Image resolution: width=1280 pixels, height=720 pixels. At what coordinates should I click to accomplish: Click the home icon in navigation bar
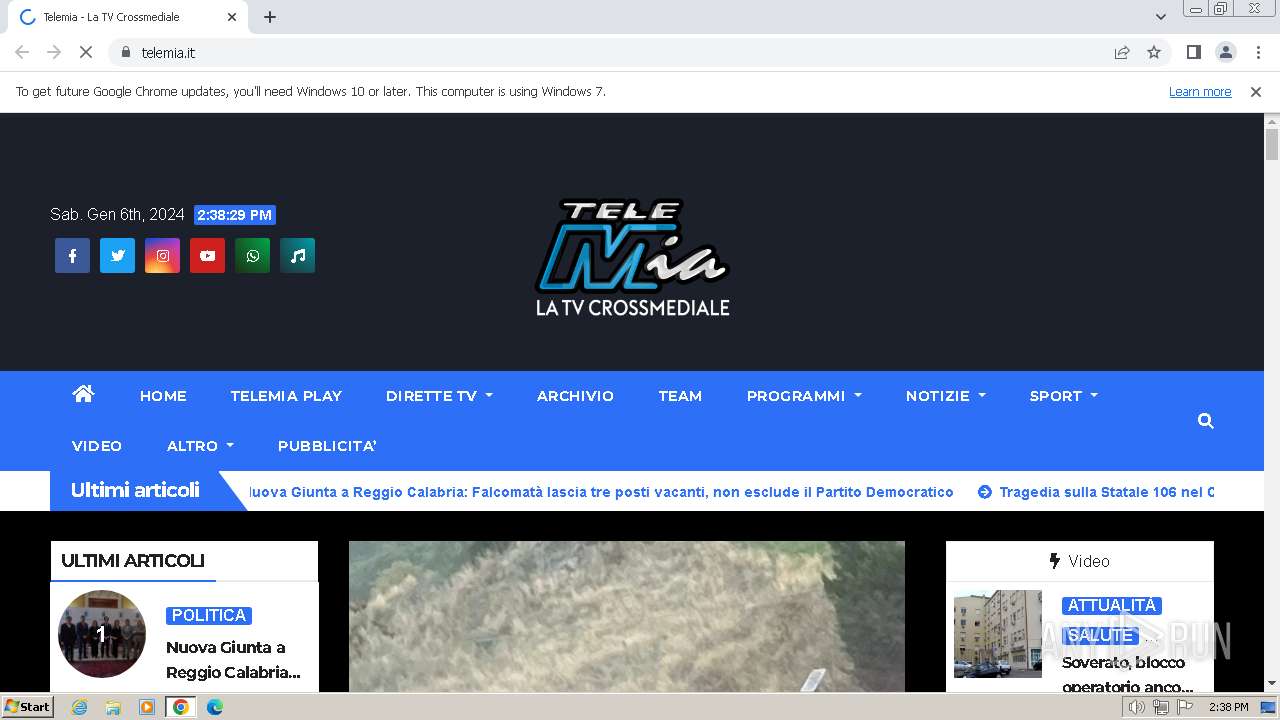(x=83, y=394)
